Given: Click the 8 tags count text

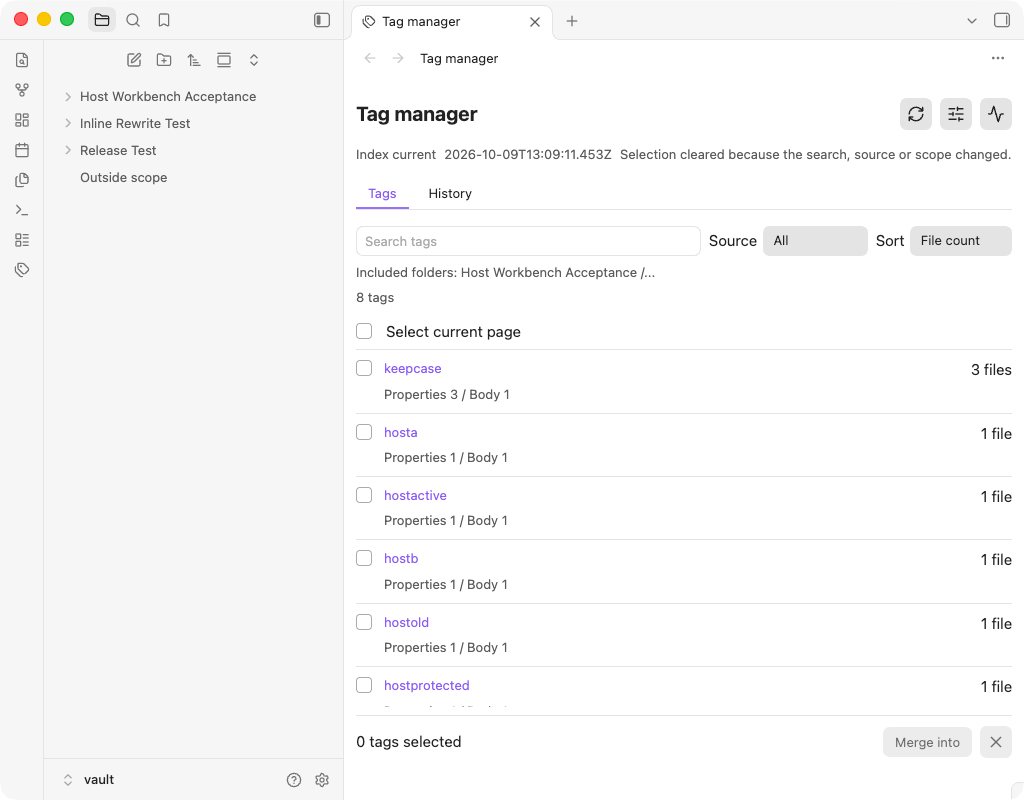Looking at the screenshot, I should point(375,298).
